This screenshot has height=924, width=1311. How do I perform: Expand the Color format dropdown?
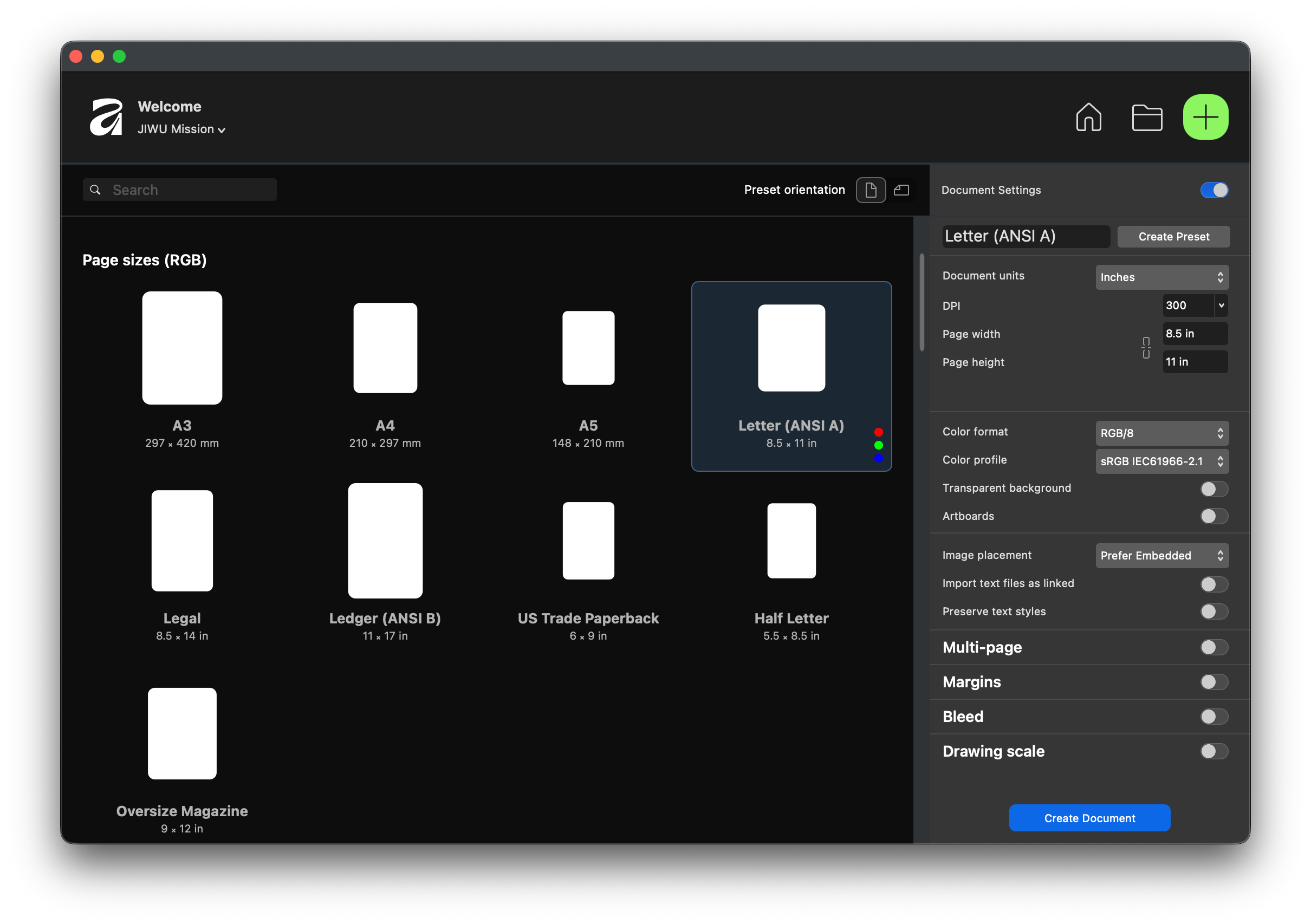pos(1161,433)
